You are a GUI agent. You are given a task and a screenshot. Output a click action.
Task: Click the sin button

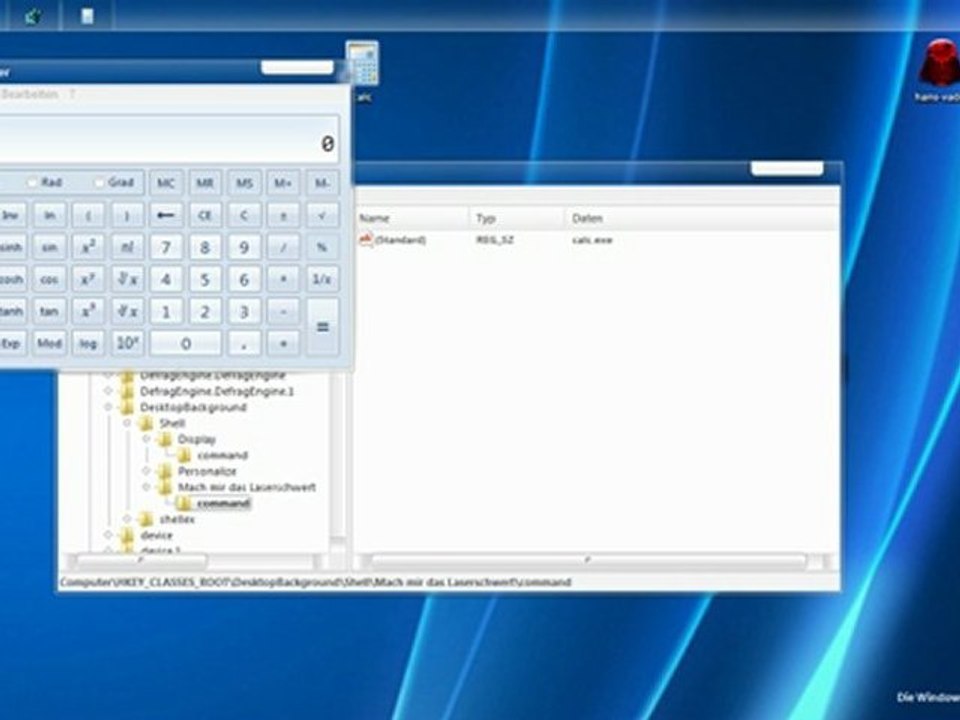49,247
